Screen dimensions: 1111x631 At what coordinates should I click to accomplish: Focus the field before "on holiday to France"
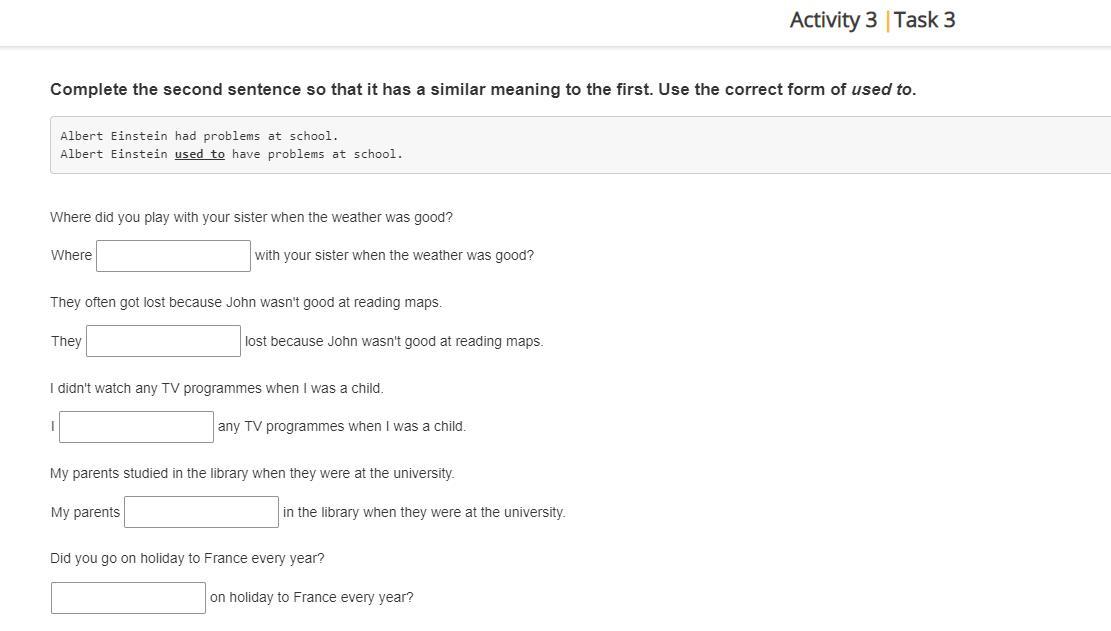128,598
